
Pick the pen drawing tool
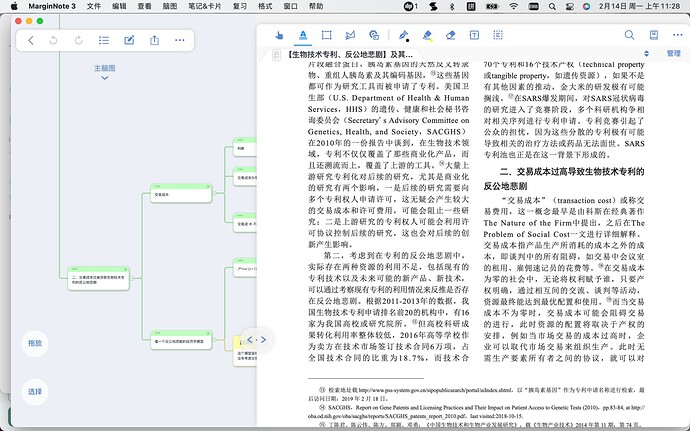(x=404, y=35)
